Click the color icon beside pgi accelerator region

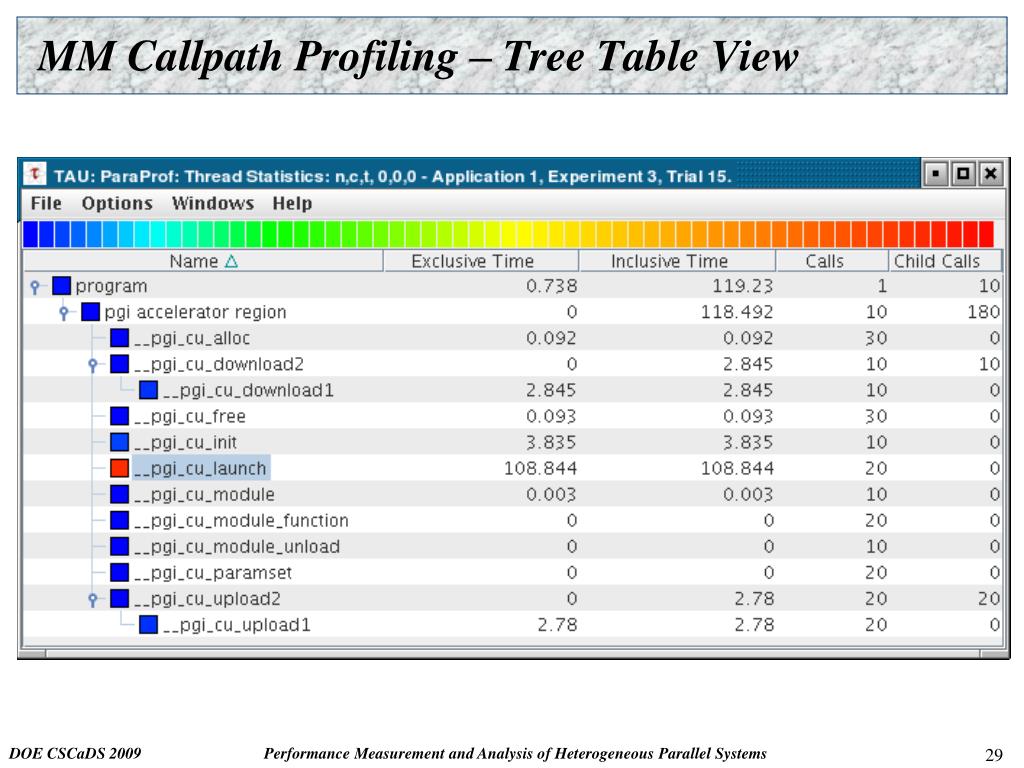click(x=90, y=312)
